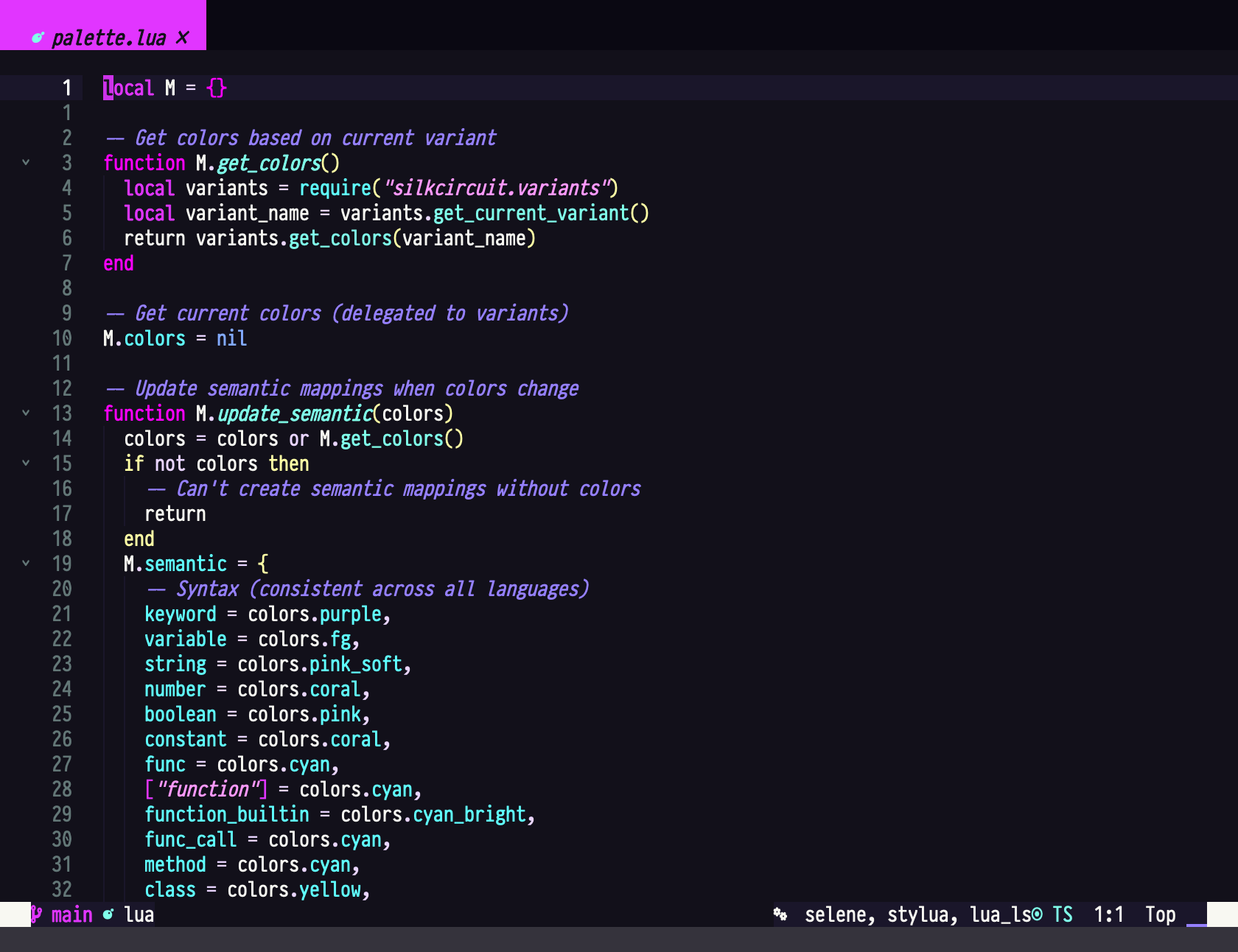This screenshot has width=1238, height=952.
Task: Collapse fold at function M.get_colors
Action: click(26, 163)
